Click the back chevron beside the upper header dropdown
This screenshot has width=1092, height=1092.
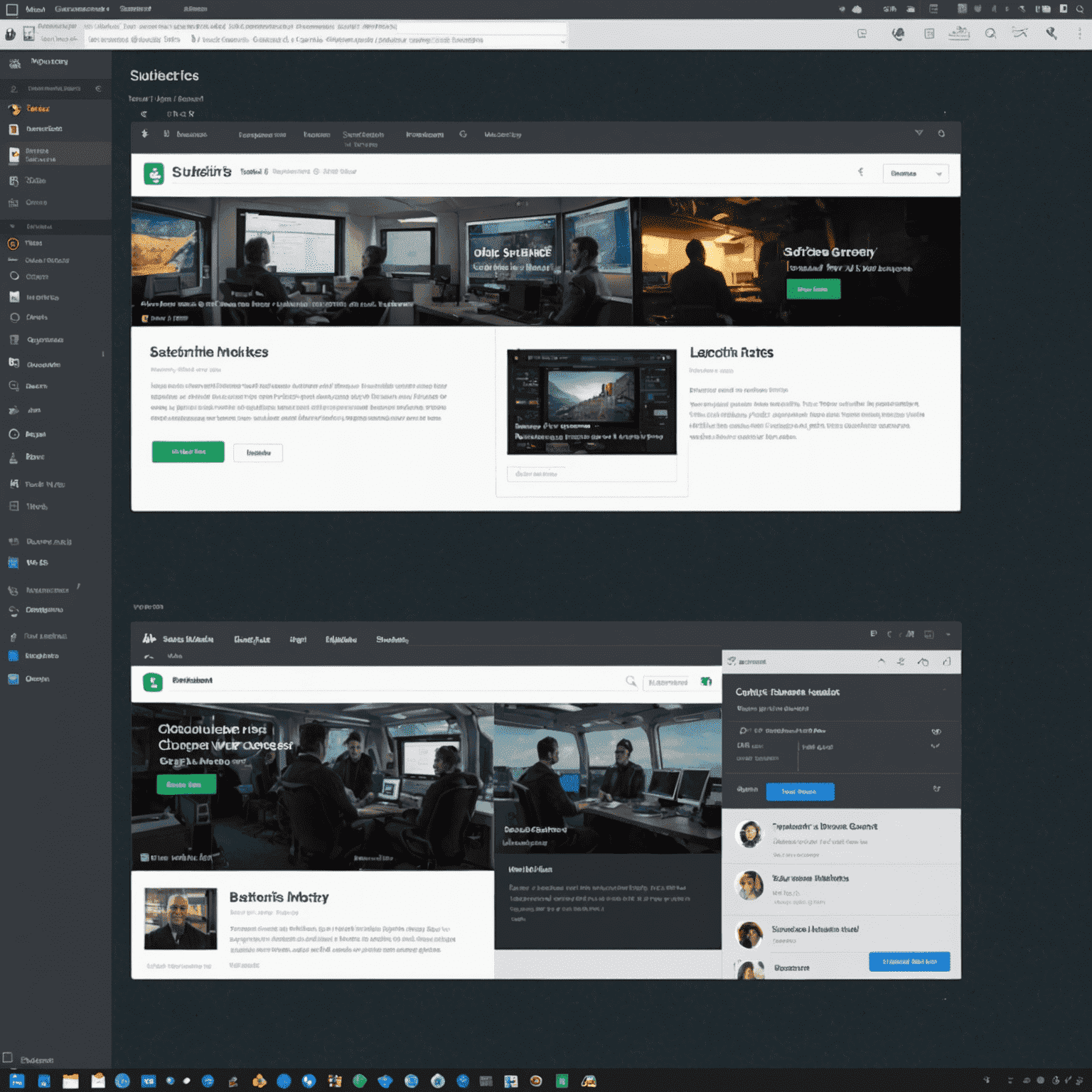point(860,172)
